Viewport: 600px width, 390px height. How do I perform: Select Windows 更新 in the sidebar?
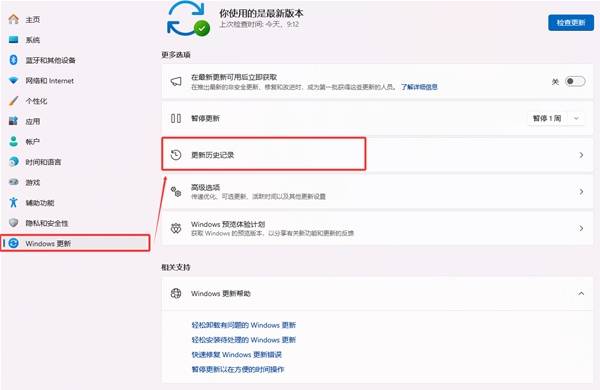point(75,243)
